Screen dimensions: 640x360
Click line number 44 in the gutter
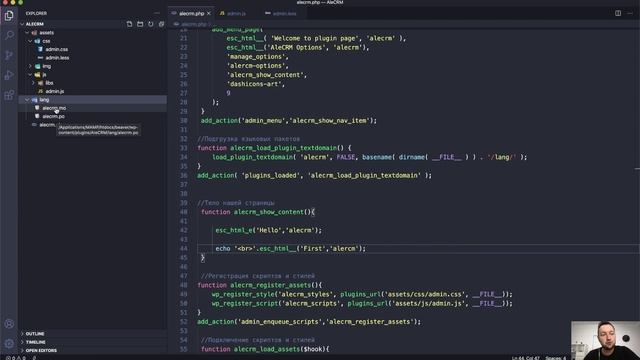184,249
